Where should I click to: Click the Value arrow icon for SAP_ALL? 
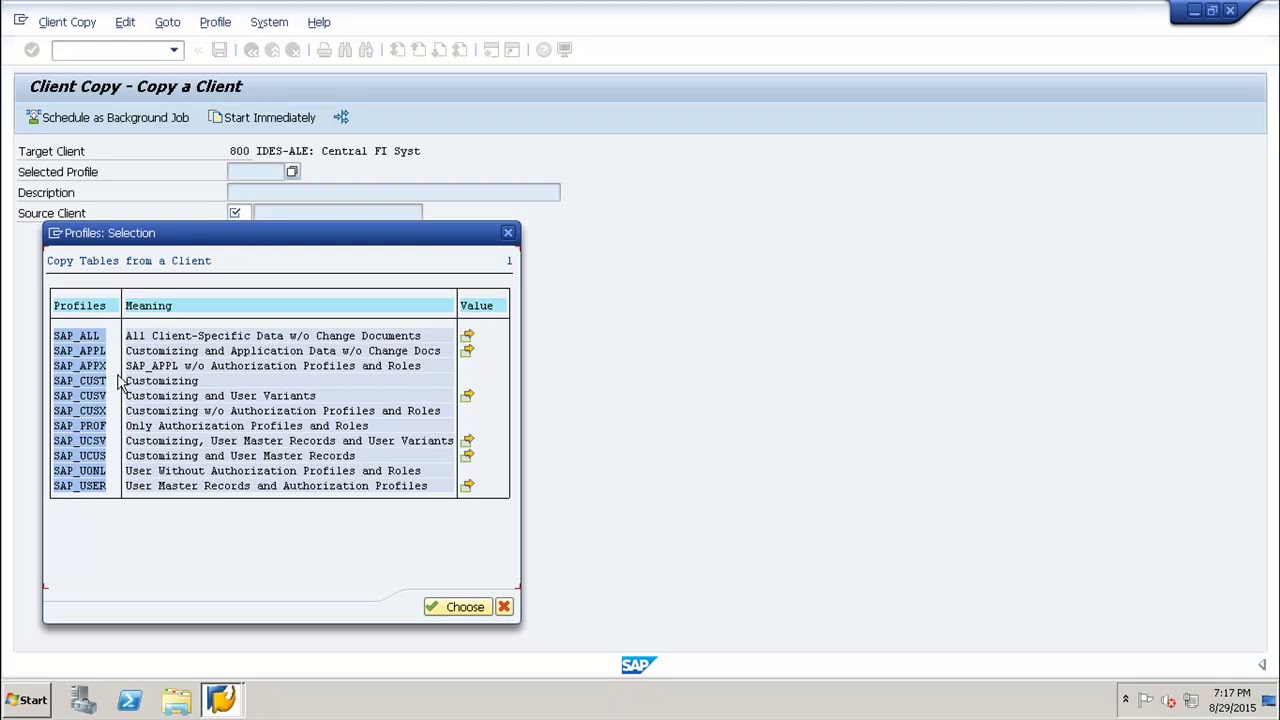pyautogui.click(x=467, y=336)
